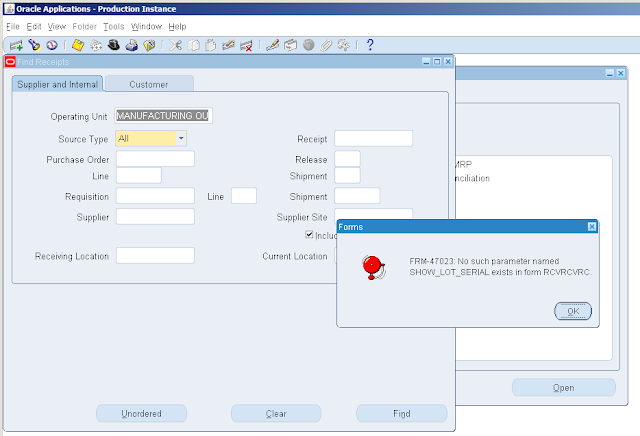Image resolution: width=640 pixels, height=436 pixels.
Task: Click the Zoom toolbar icon
Action: [290, 45]
